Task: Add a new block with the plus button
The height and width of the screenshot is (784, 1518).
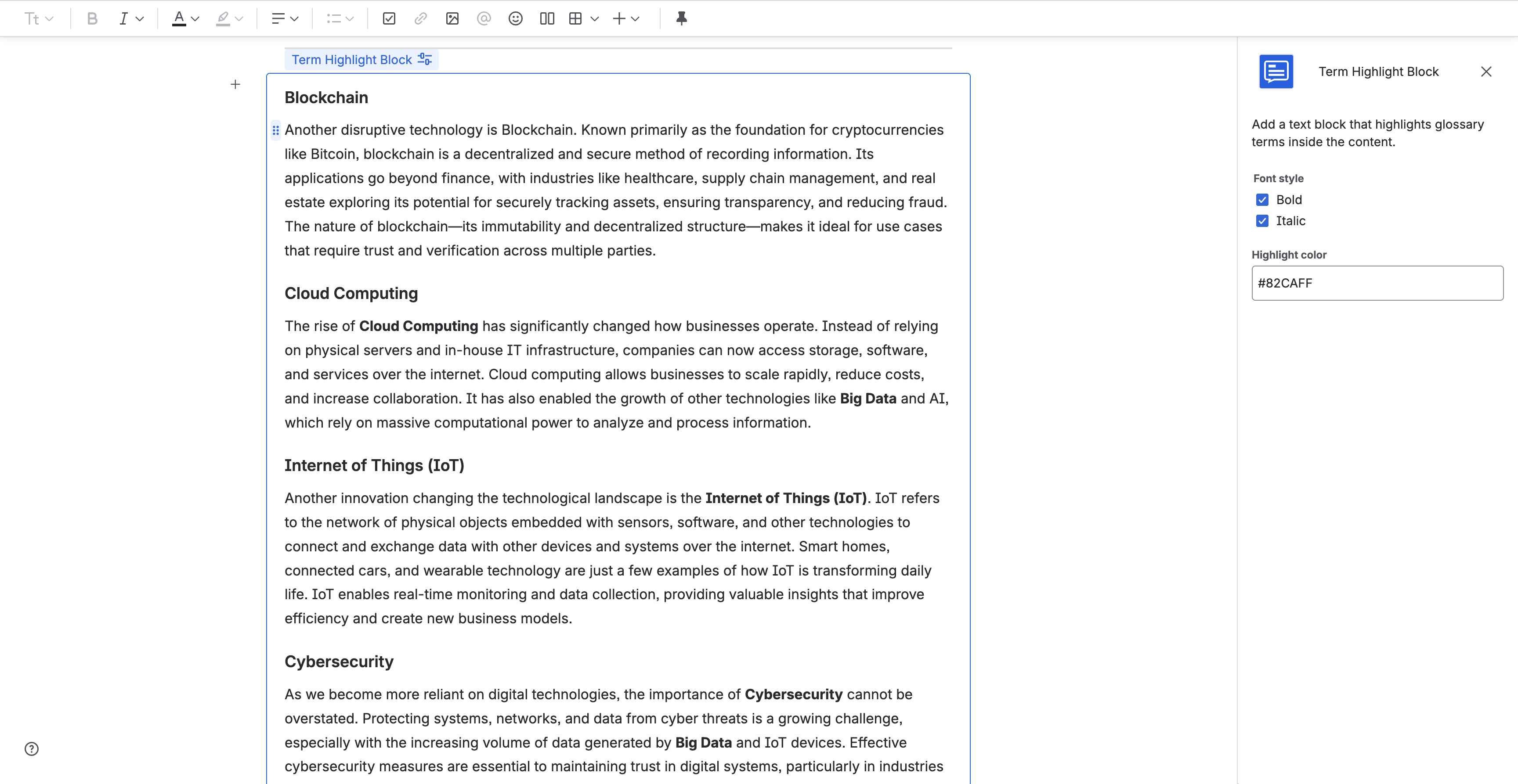Action: point(235,84)
